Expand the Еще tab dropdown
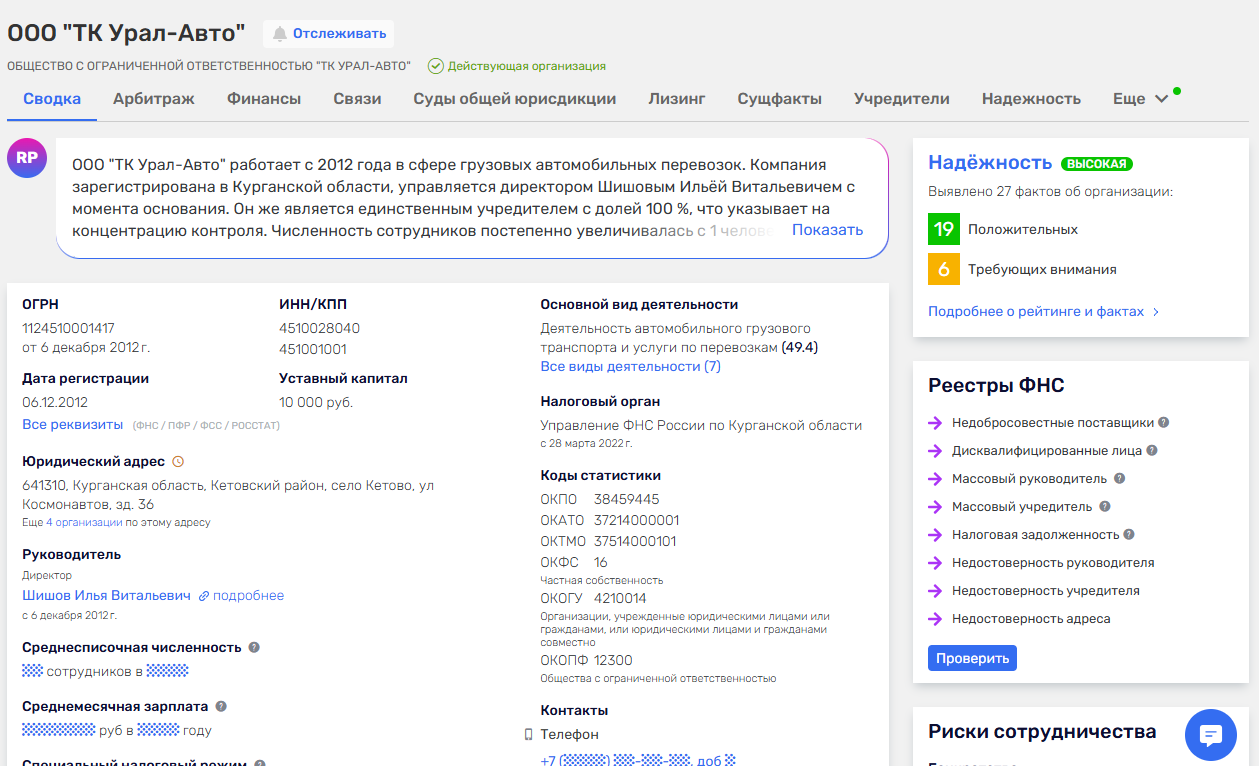Image resolution: width=1259 pixels, height=766 pixels. (1141, 99)
